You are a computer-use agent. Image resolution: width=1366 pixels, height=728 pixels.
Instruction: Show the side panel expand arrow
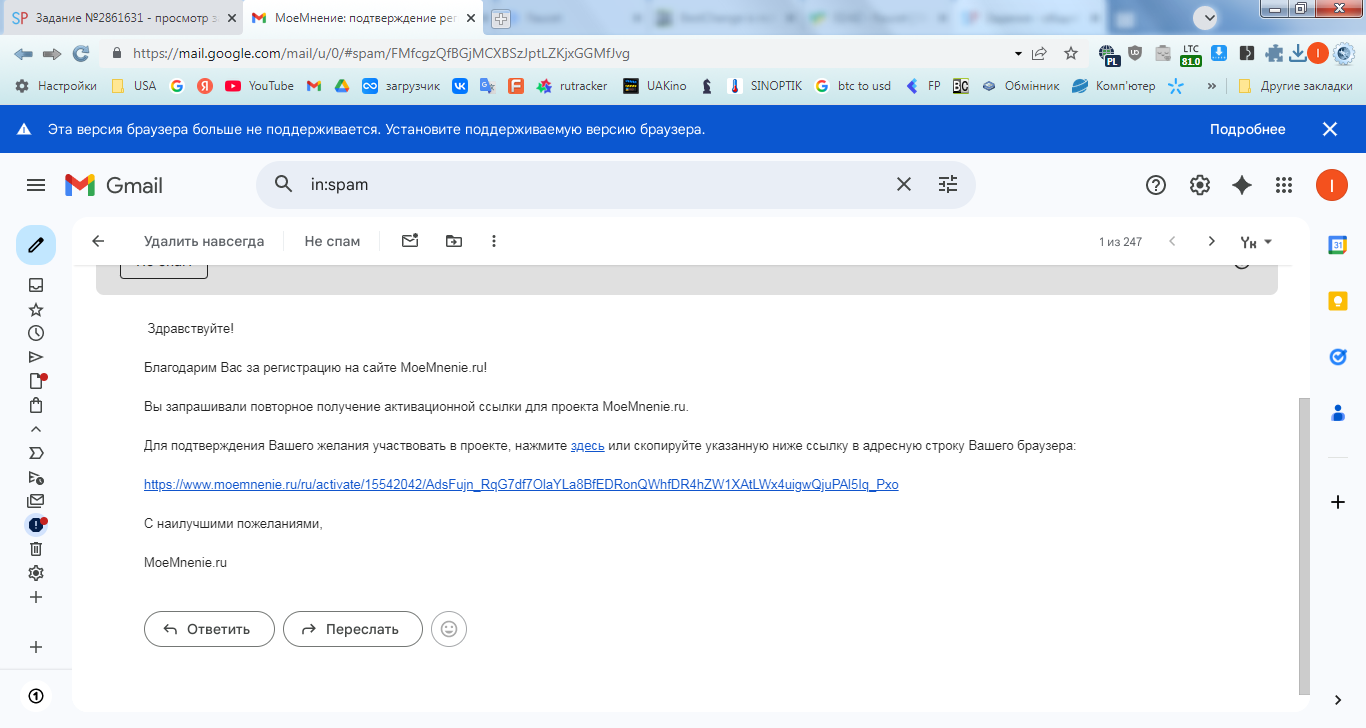(x=1338, y=699)
